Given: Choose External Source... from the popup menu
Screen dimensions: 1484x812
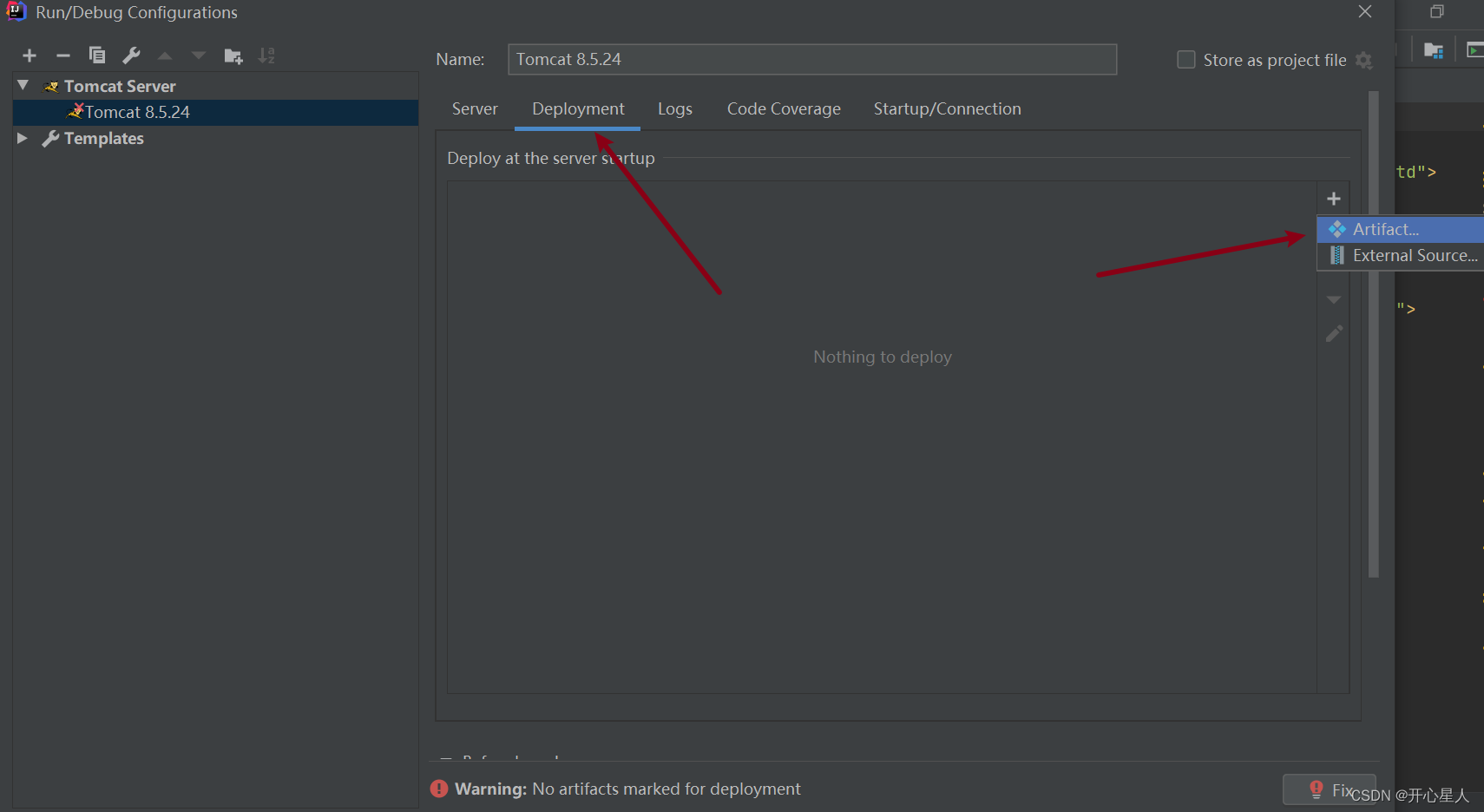Looking at the screenshot, I should click(1400, 255).
